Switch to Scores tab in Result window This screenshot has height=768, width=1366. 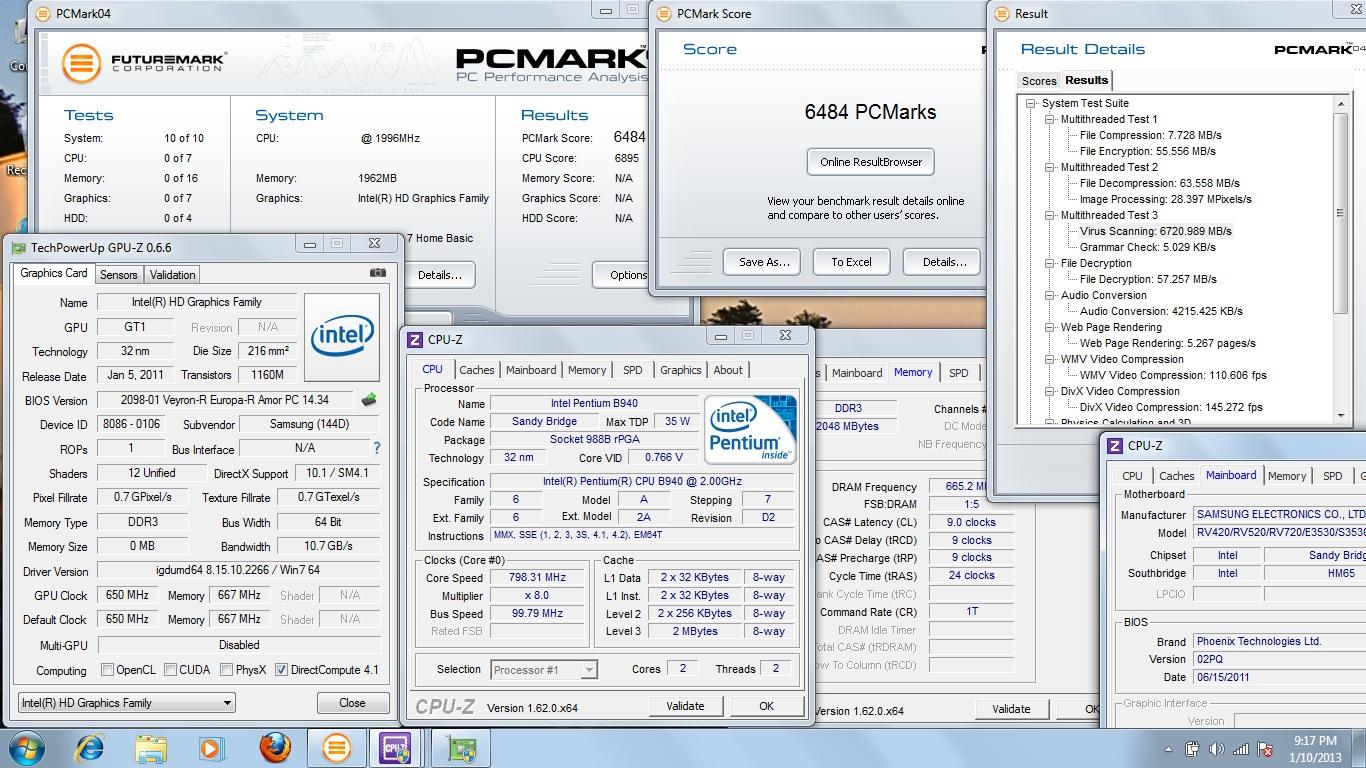pos(1039,81)
